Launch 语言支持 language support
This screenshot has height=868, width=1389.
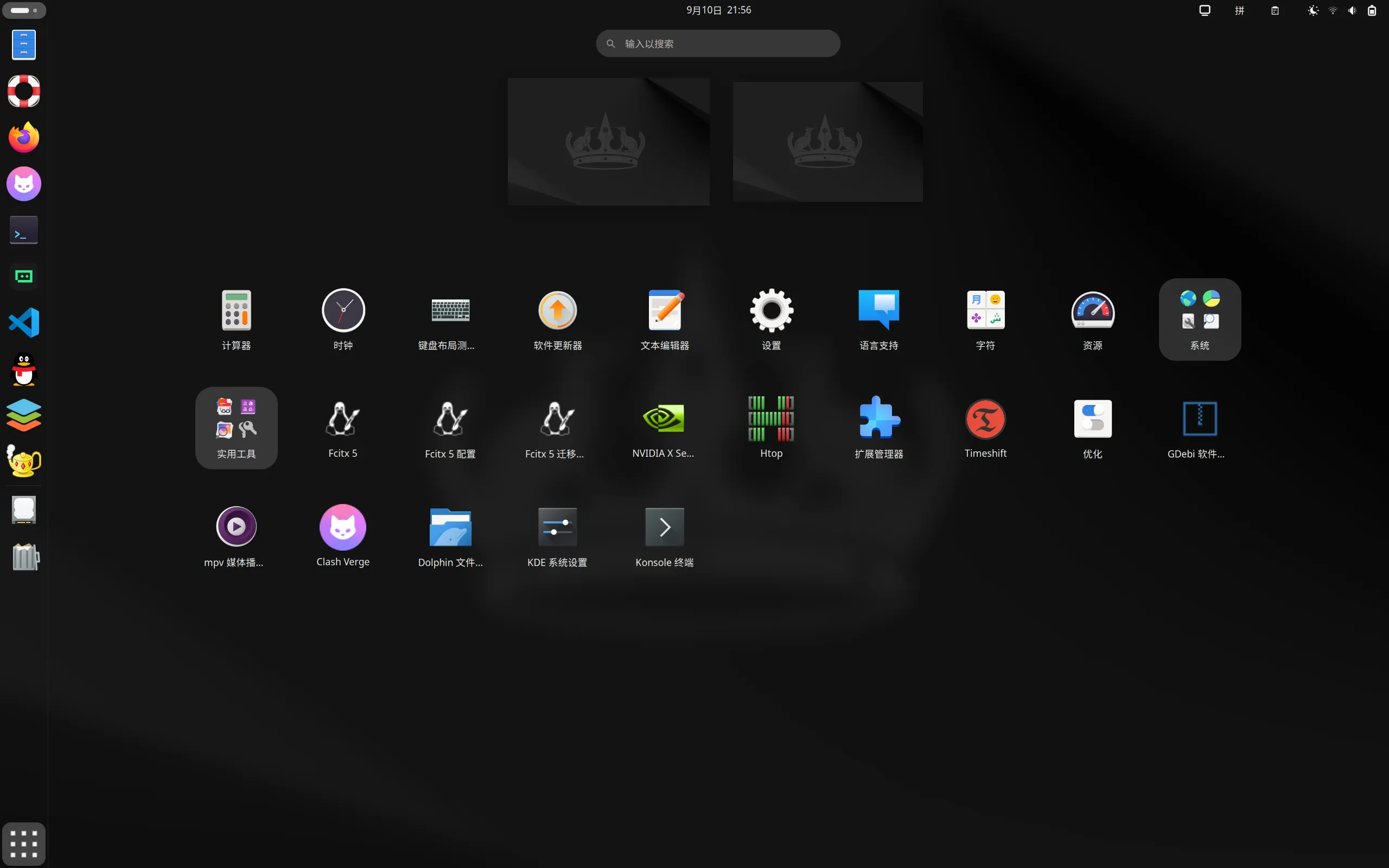(879, 319)
